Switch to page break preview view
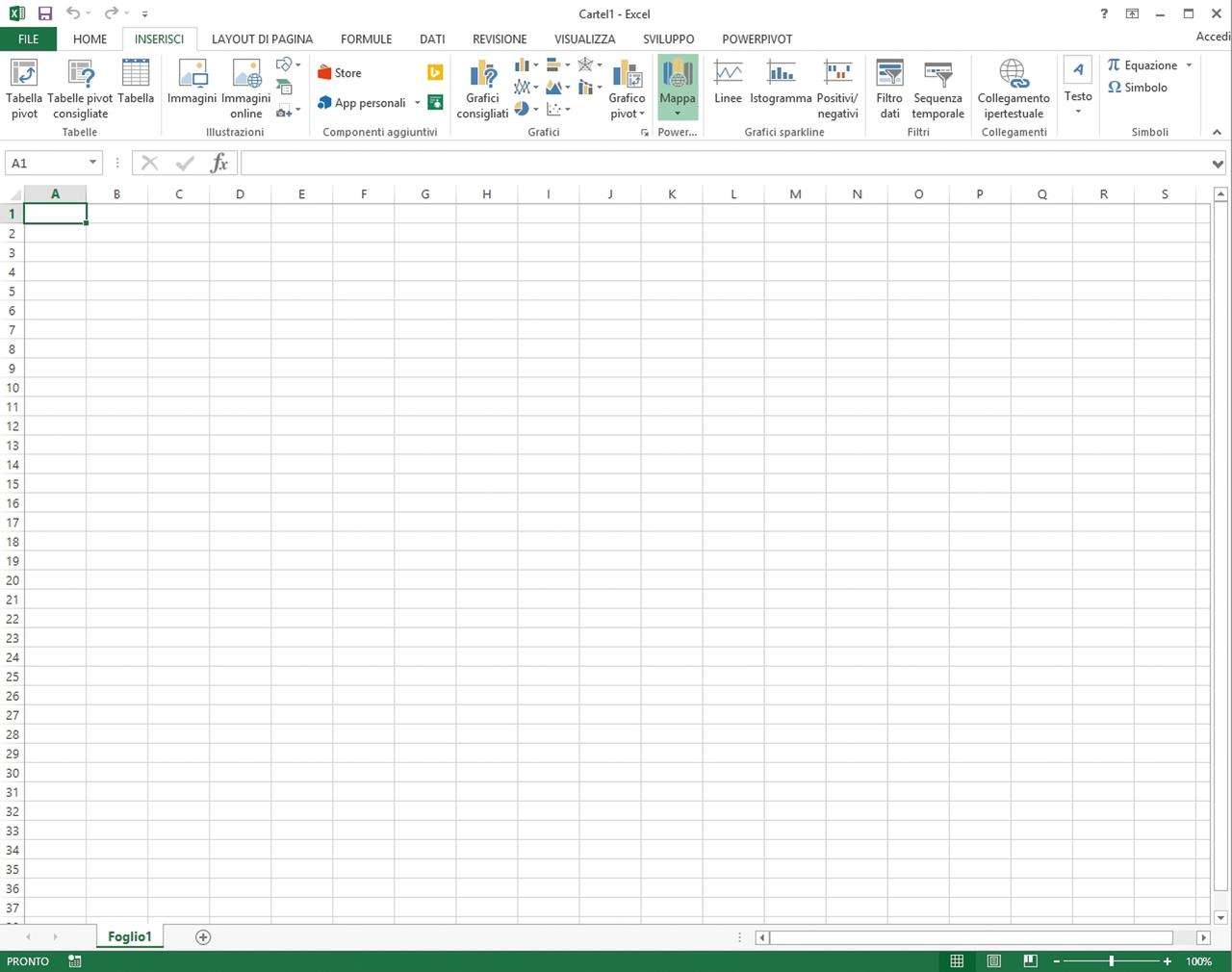This screenshot has width=1232, height=972. tap(1030, 960)
